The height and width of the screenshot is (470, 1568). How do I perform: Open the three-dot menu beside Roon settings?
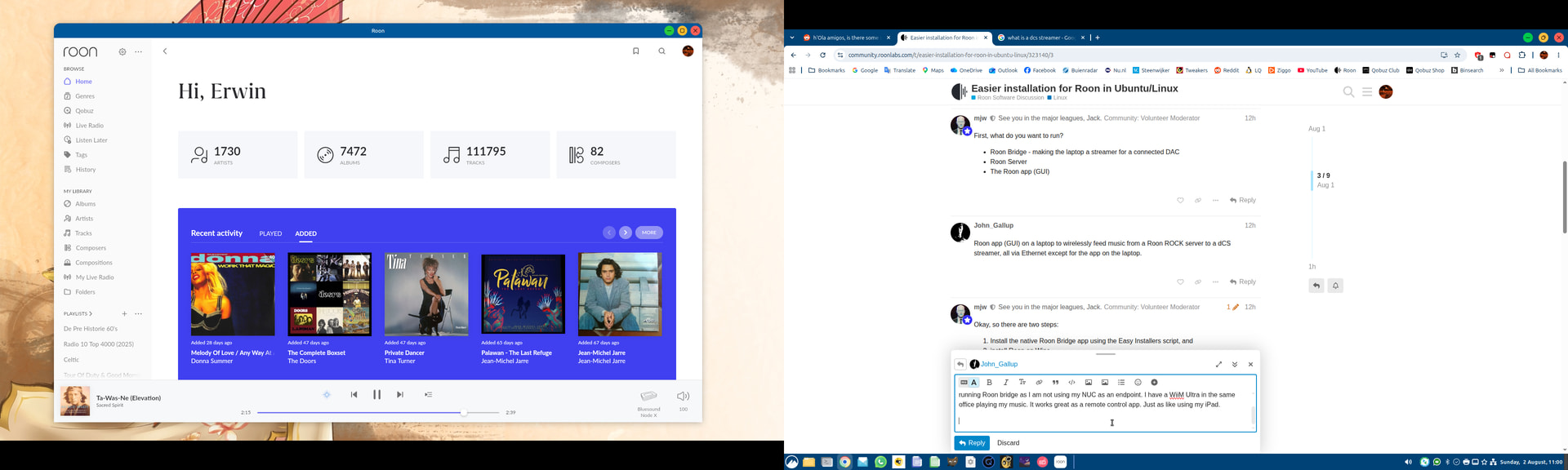click(x=138, y=51)
